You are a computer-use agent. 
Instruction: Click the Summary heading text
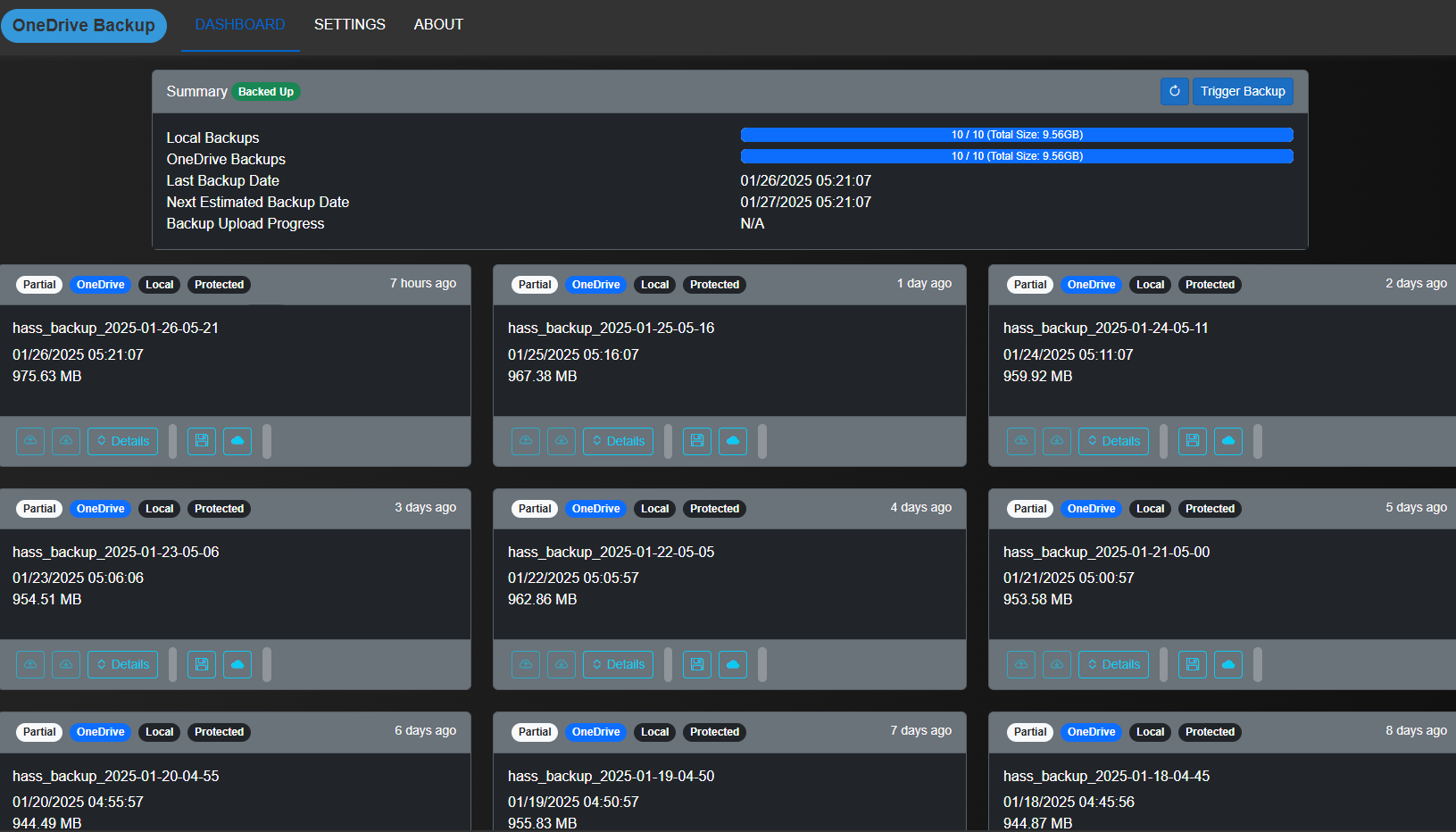coord(197,92)
